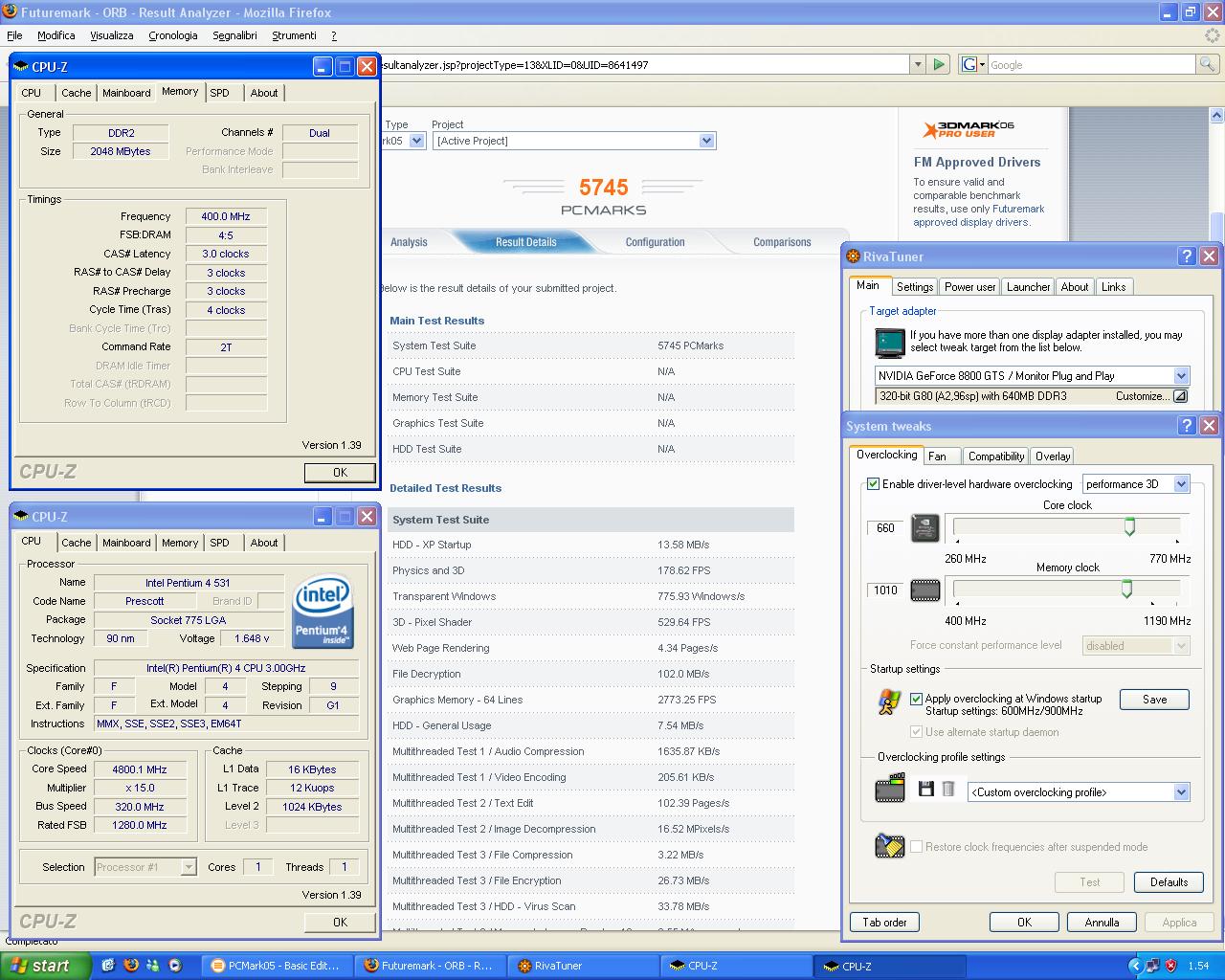This screenshot has width=1225, height=980.
Task: Expand hidden system tray icons
Action: [1136, 966]
